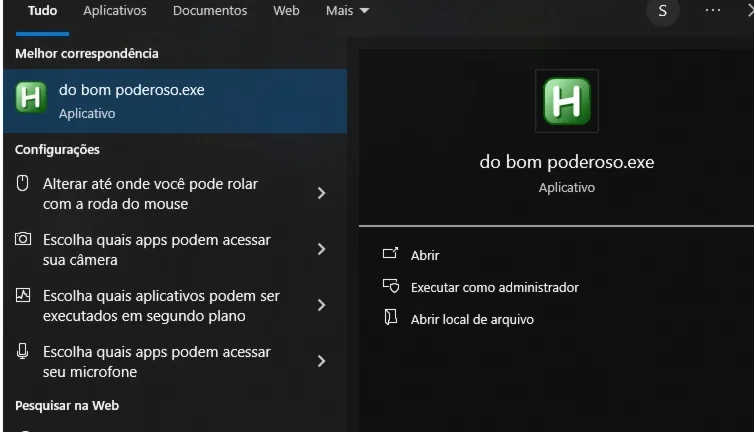754x432 pixels.
Task: Switch to the Web tab
Action: click(286, 11)
